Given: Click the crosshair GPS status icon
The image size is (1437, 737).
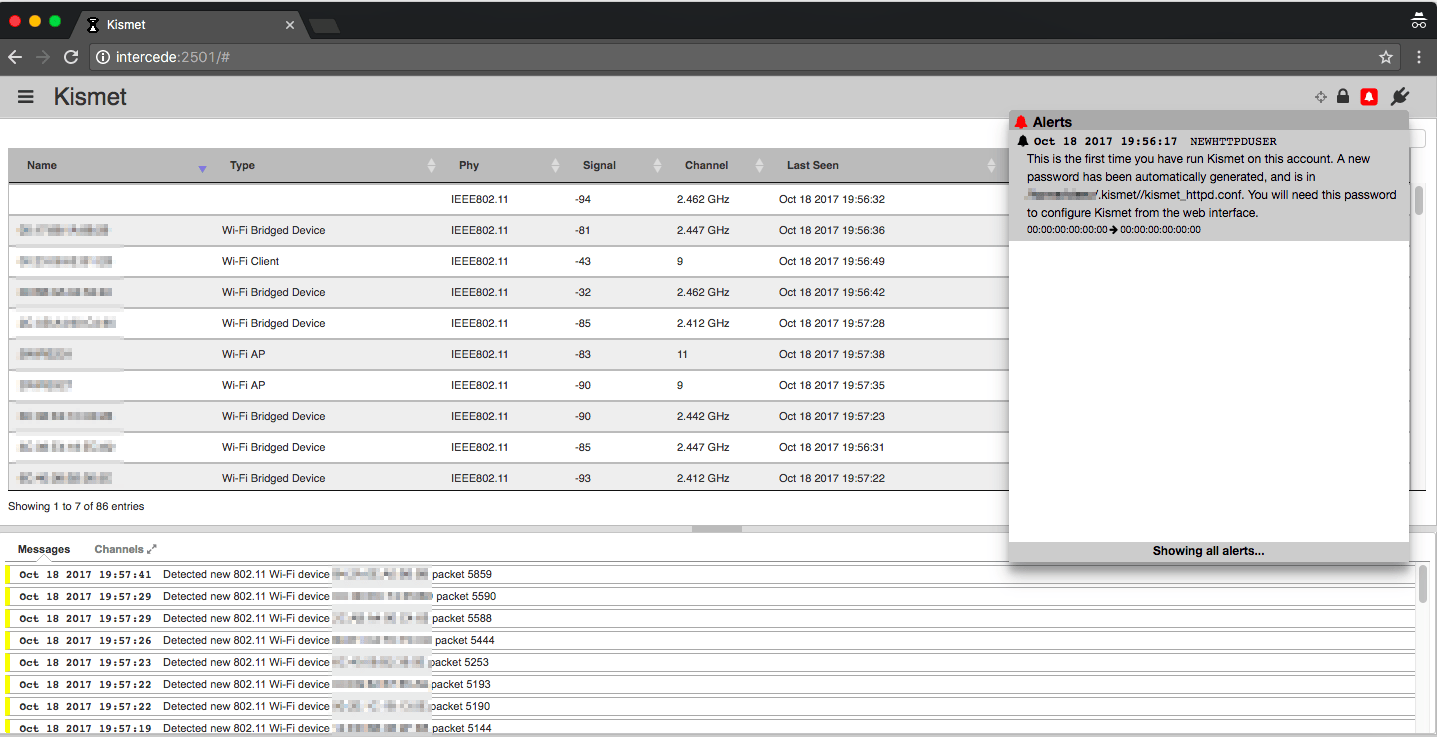Looking at the screenshot, I should tap(1320, 97).
